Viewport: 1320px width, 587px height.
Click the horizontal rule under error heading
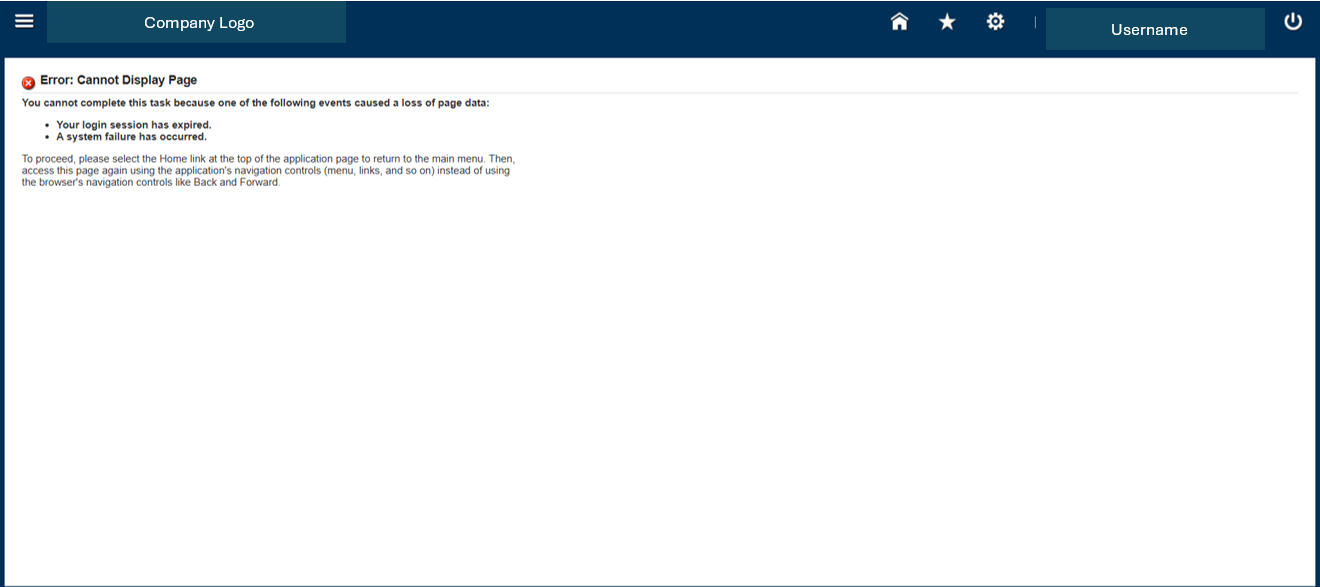click(x=700, y=93)
